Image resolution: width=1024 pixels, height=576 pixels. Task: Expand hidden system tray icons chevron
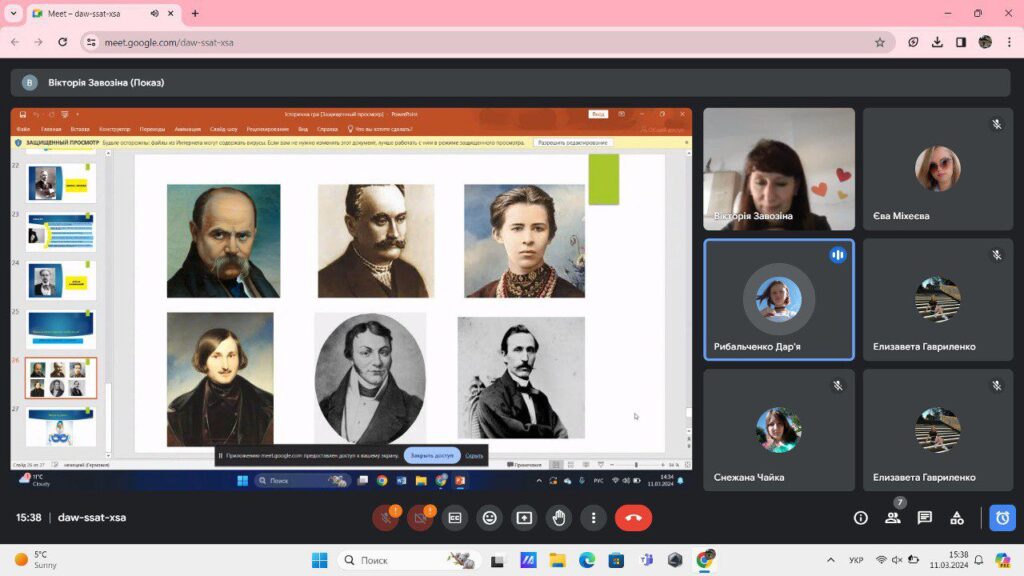pos(831,560)
